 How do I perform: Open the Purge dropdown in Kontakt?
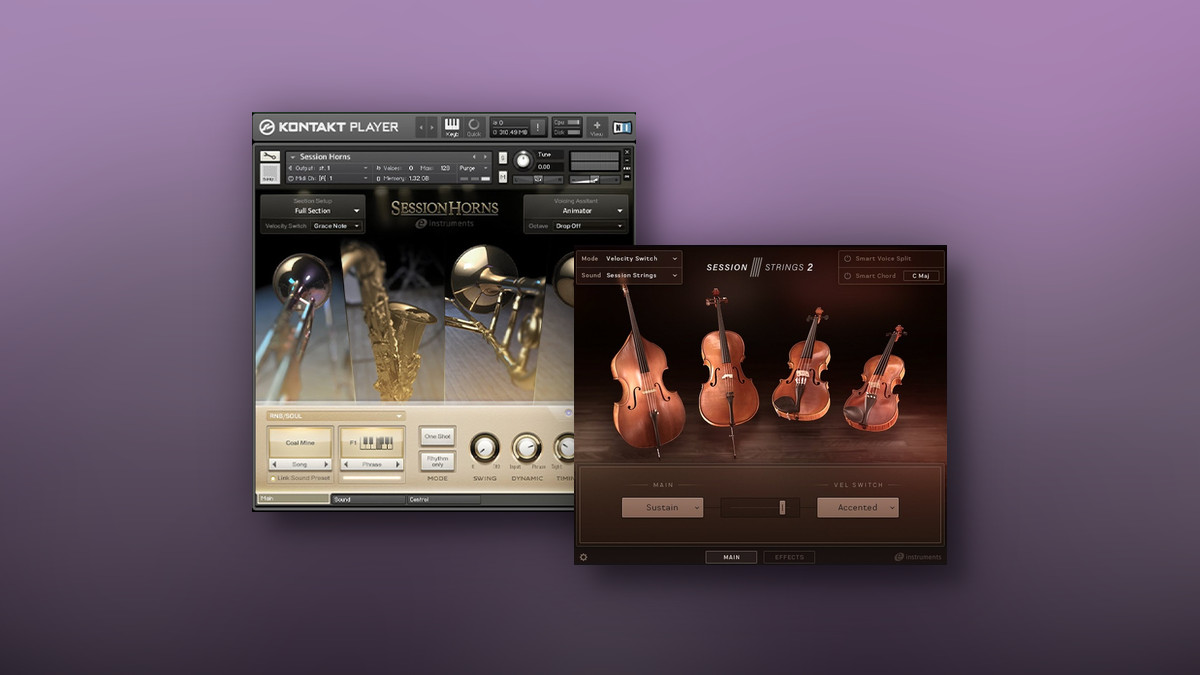[x=473, y=168]
